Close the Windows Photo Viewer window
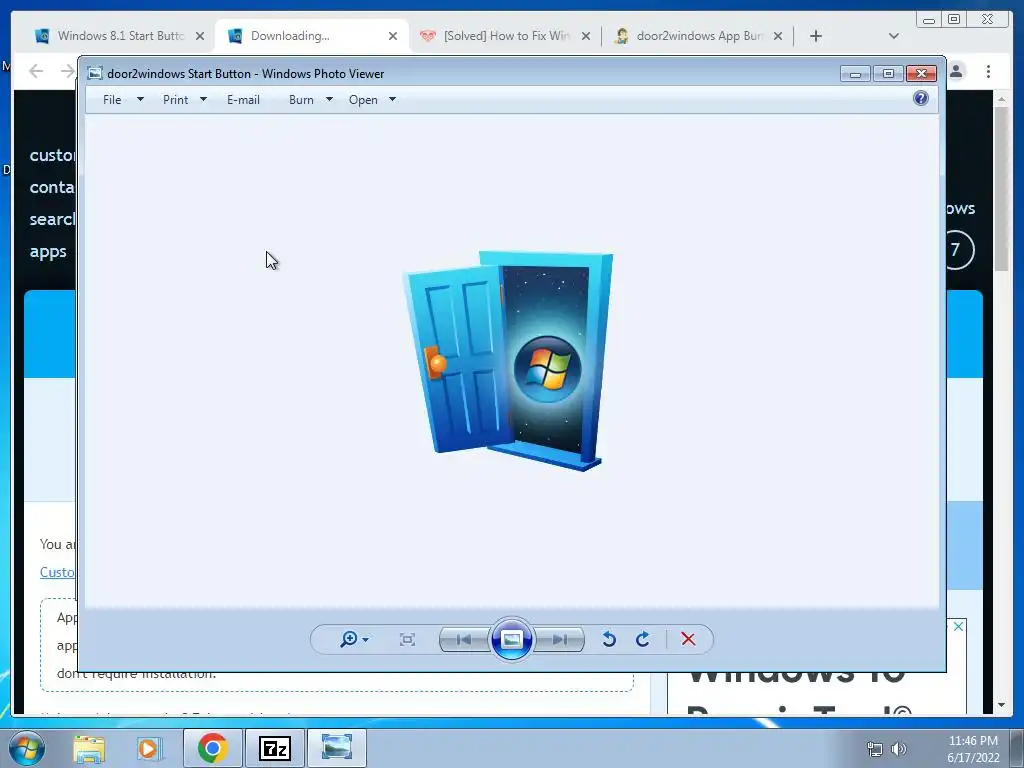The height and width of the screenshot is (768, 1024). [x=921, y=73]
